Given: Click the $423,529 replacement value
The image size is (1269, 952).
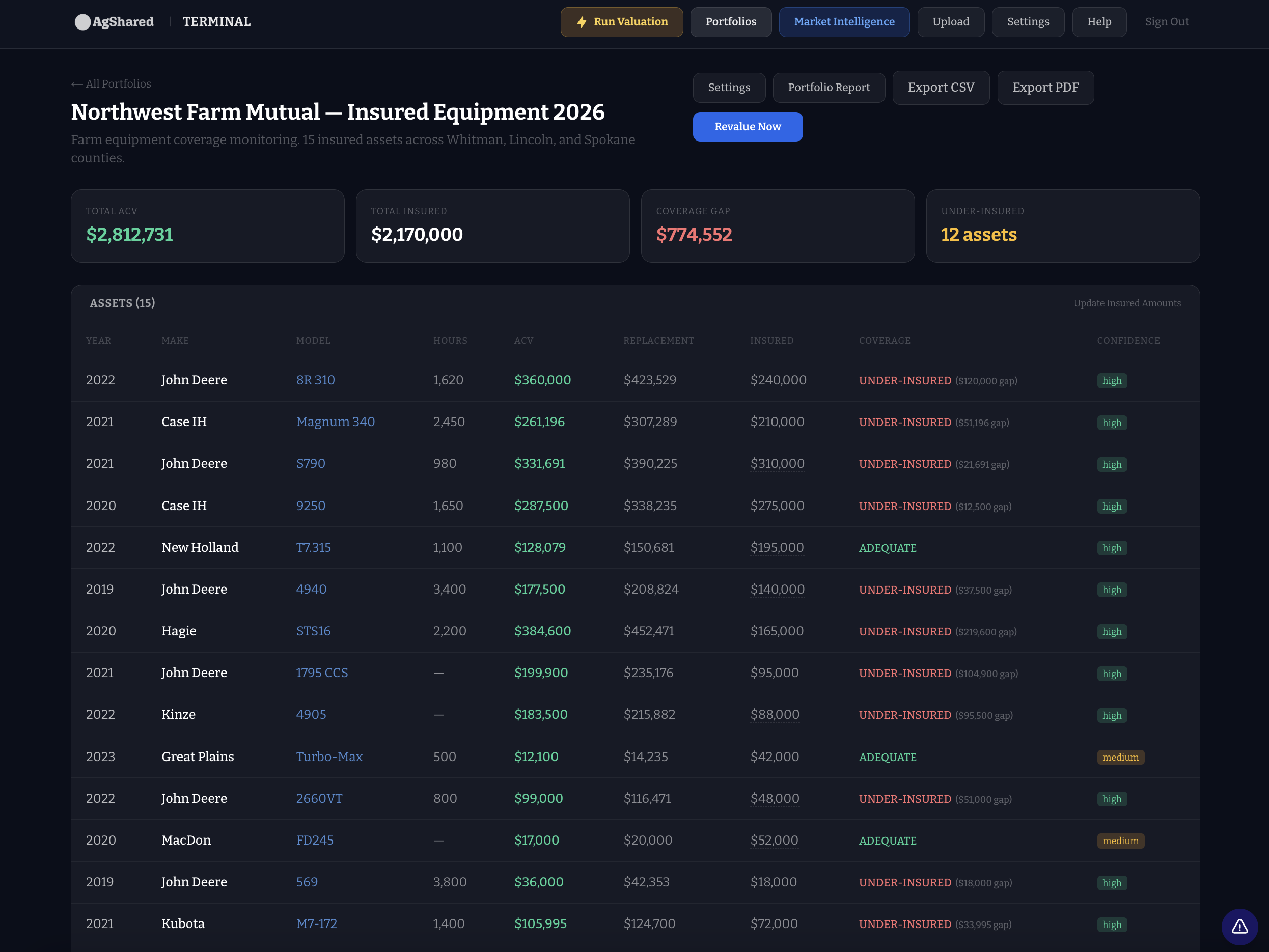Looking at the screenshot, I should coord(649,380).
